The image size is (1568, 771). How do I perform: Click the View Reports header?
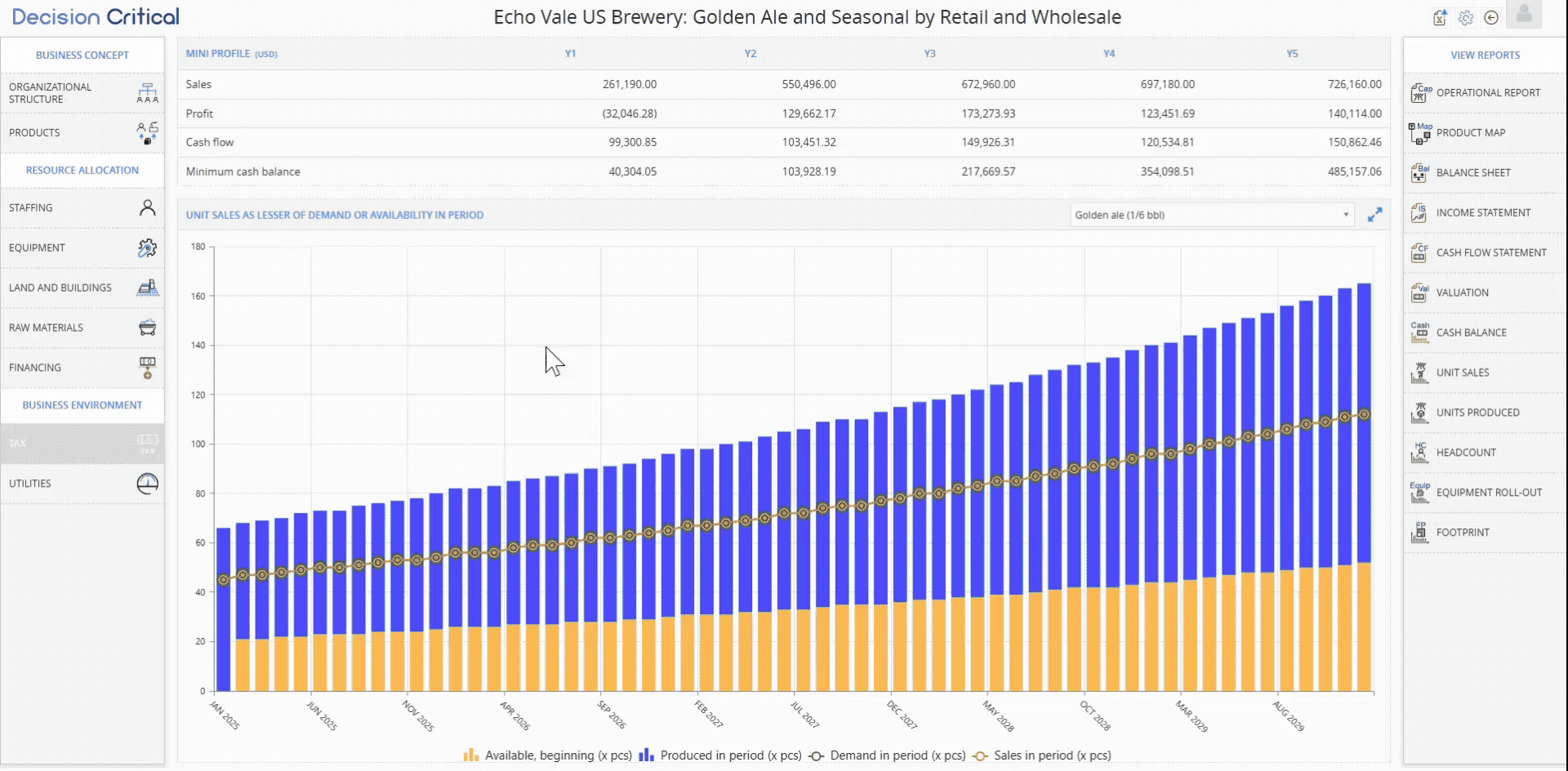pos(1485,56)
